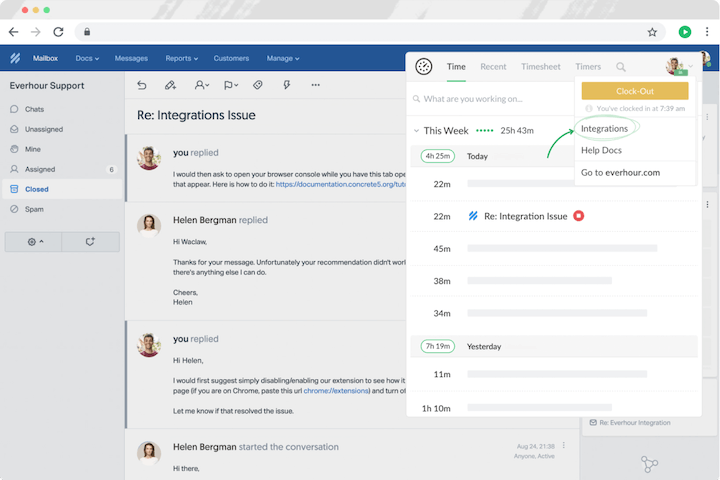Click the workflow nodes icon at bottom right
The image size is (720, 480).
[x=649, y=464]
